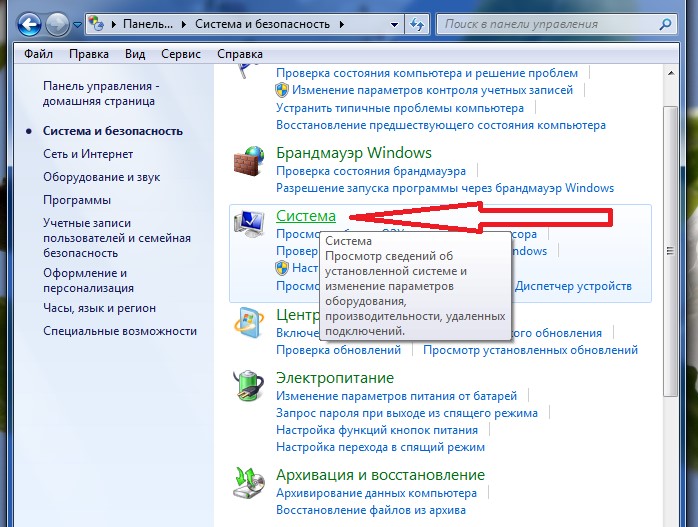Go to Панель управления домашняя страница
Viewport: 698px width, 527px height.
pyautogui.click(x=101, y=93)
